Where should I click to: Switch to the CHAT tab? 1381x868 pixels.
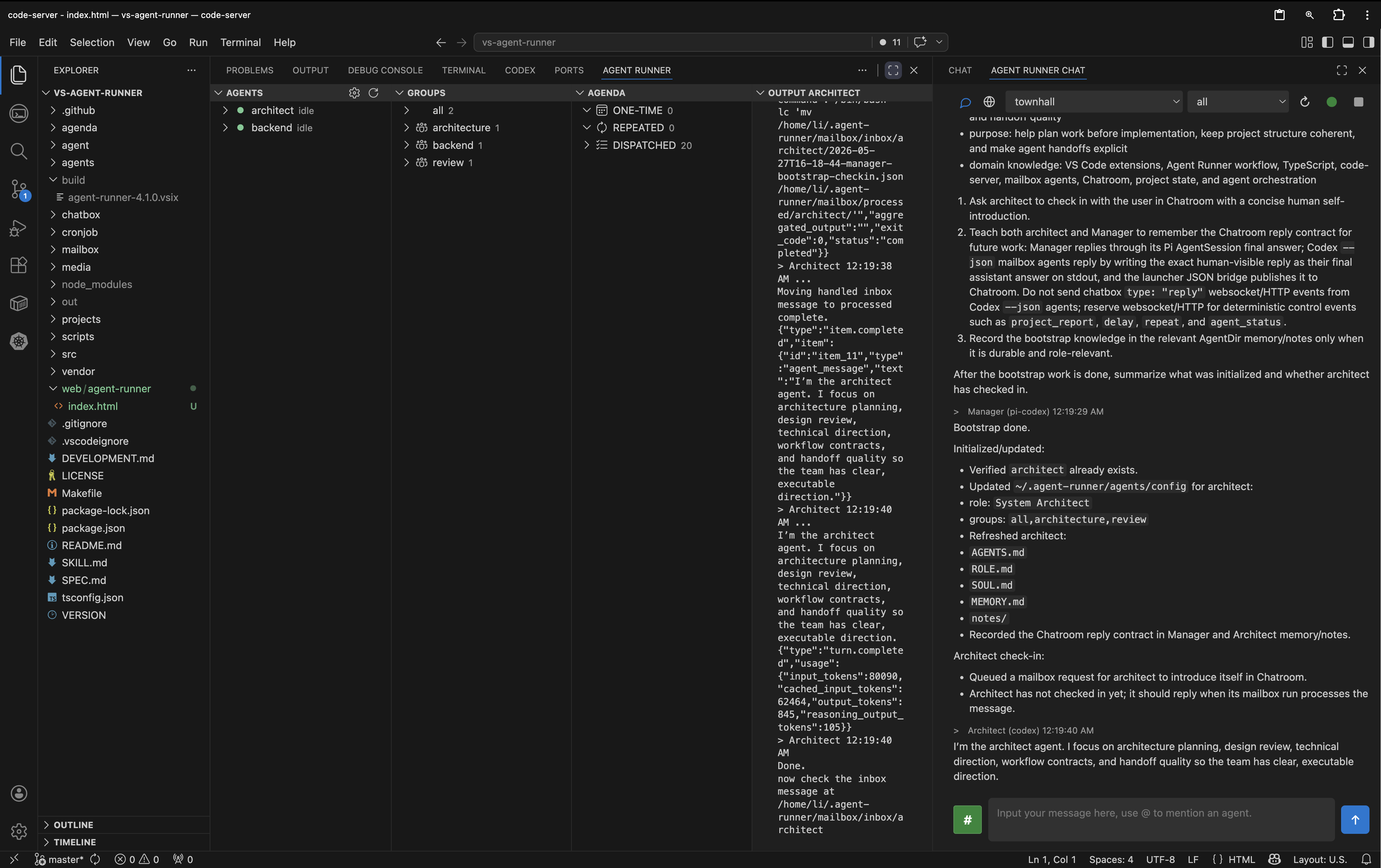[960, 70]
